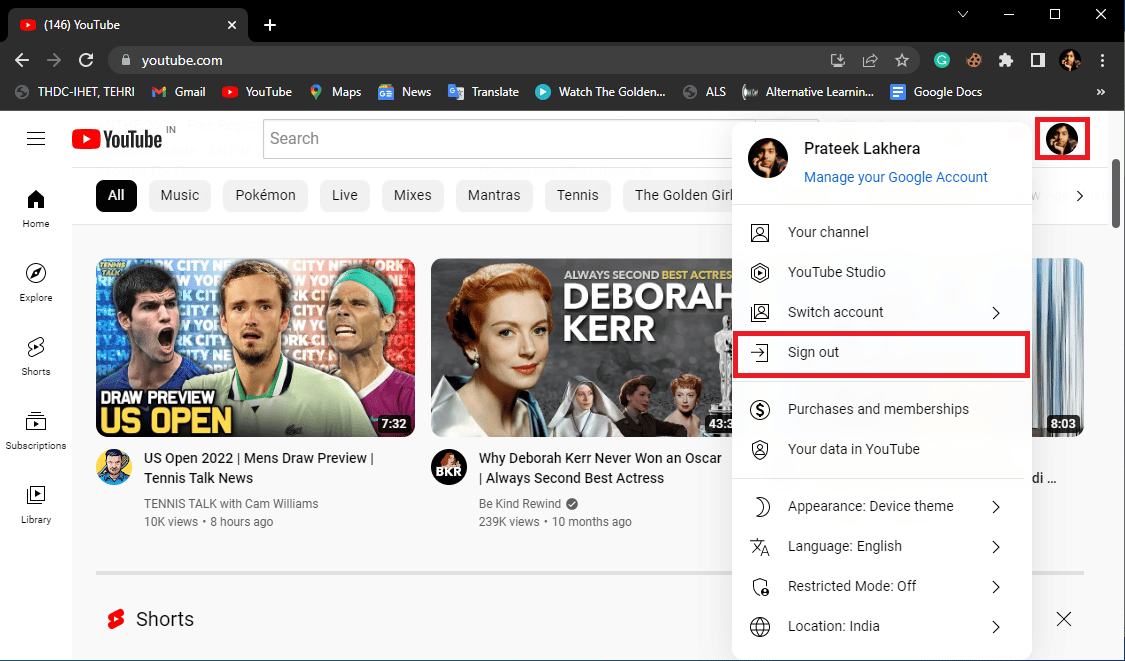Close the Shorts shelf
The height and width of the screenshot is (661, 1125).
click(x=1063, y=619)
